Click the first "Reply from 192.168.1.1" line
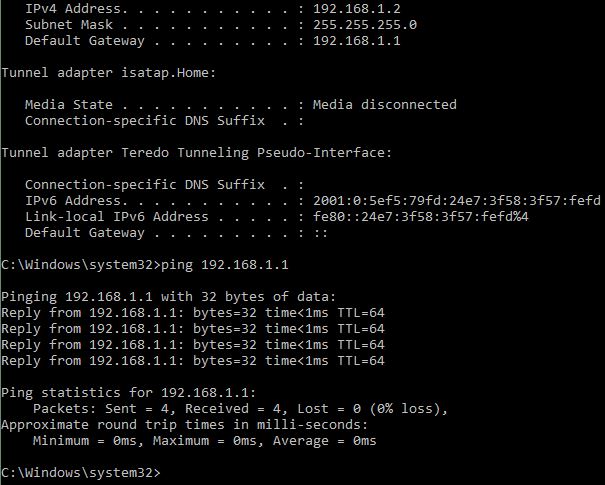 192,313
